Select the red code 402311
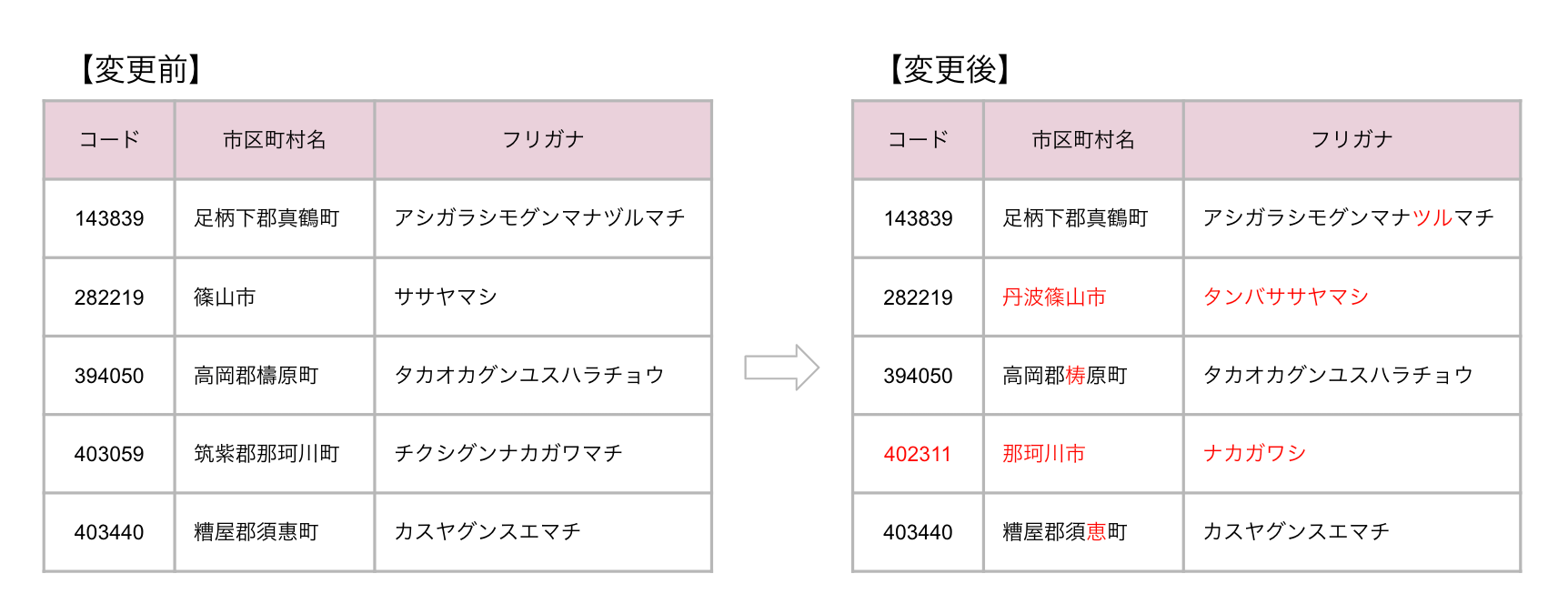The image size is (1568, 604). point(917,454)
